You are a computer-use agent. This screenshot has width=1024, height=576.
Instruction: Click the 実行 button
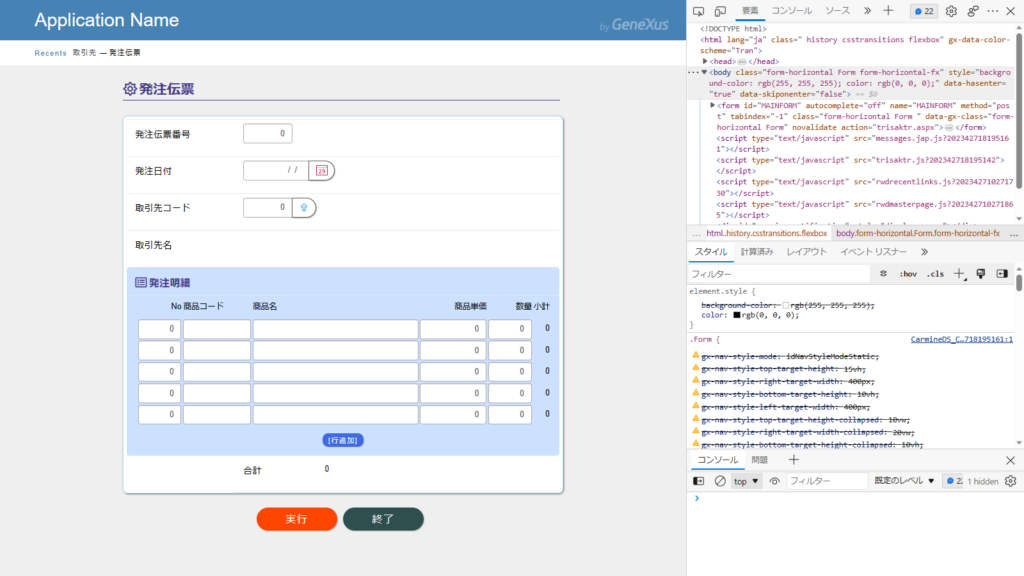coord(296,519)
